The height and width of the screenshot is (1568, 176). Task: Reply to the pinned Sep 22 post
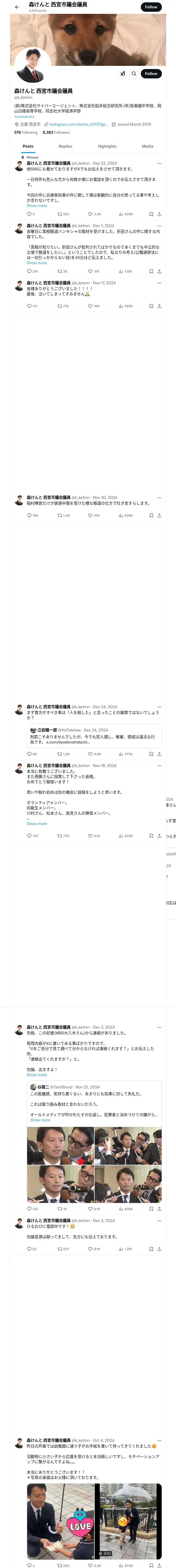(x=29, y=214)
